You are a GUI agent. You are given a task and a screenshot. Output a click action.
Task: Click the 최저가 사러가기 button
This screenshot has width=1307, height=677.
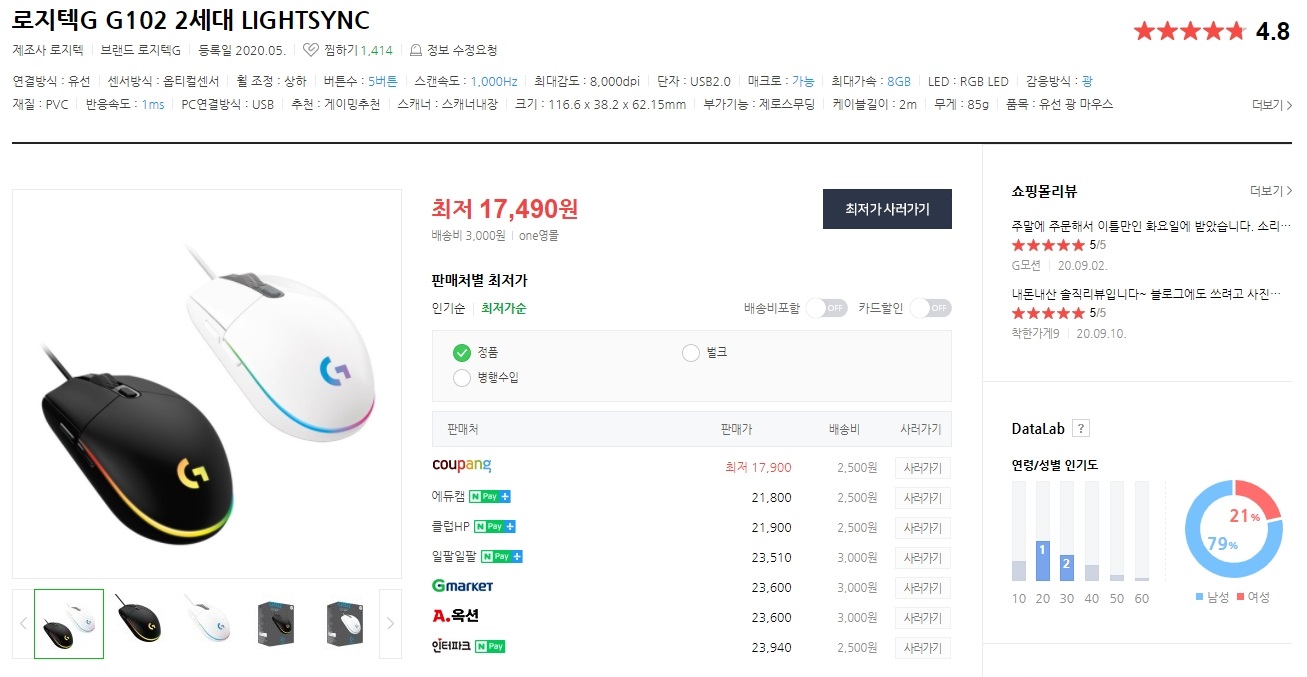click(887, 209)
